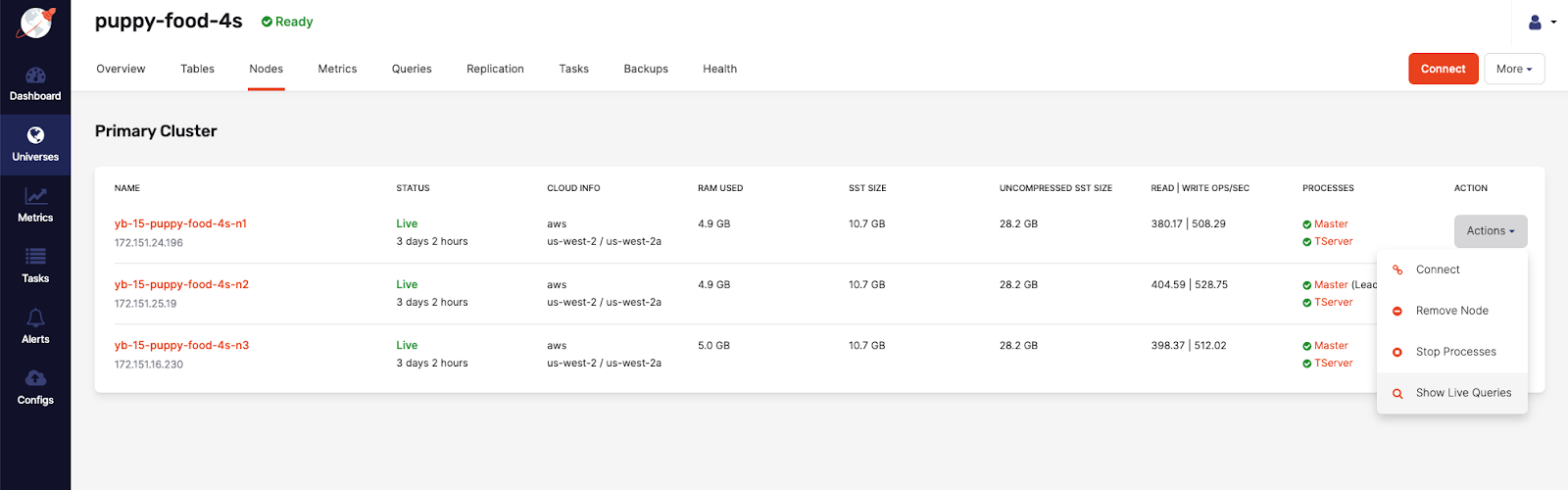Click the TServer link for node n3
The width and height of the screenshot is (1568, 490).
coord(1333,364)
